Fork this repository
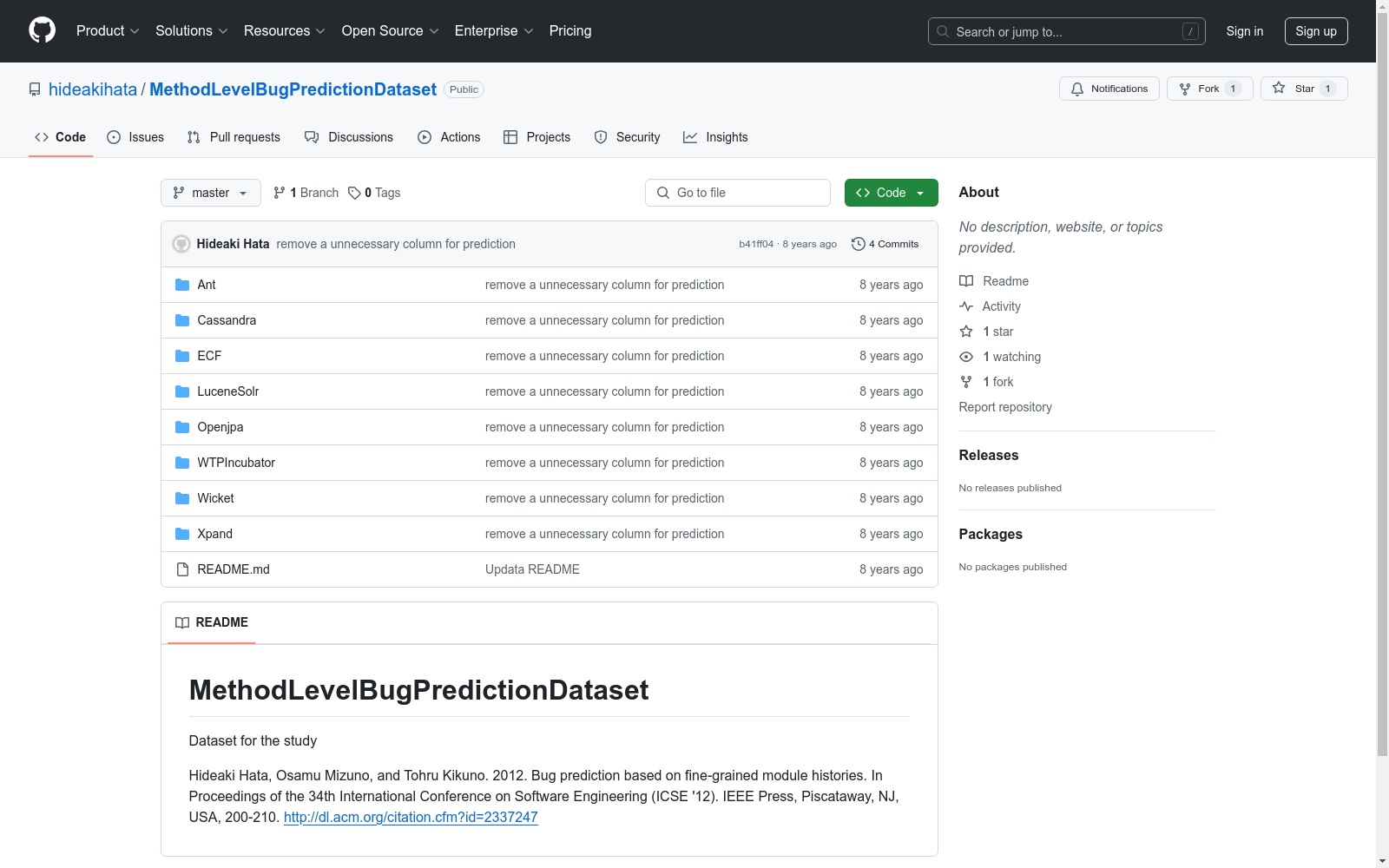Screen dimensions: 1389x868 1209,89
